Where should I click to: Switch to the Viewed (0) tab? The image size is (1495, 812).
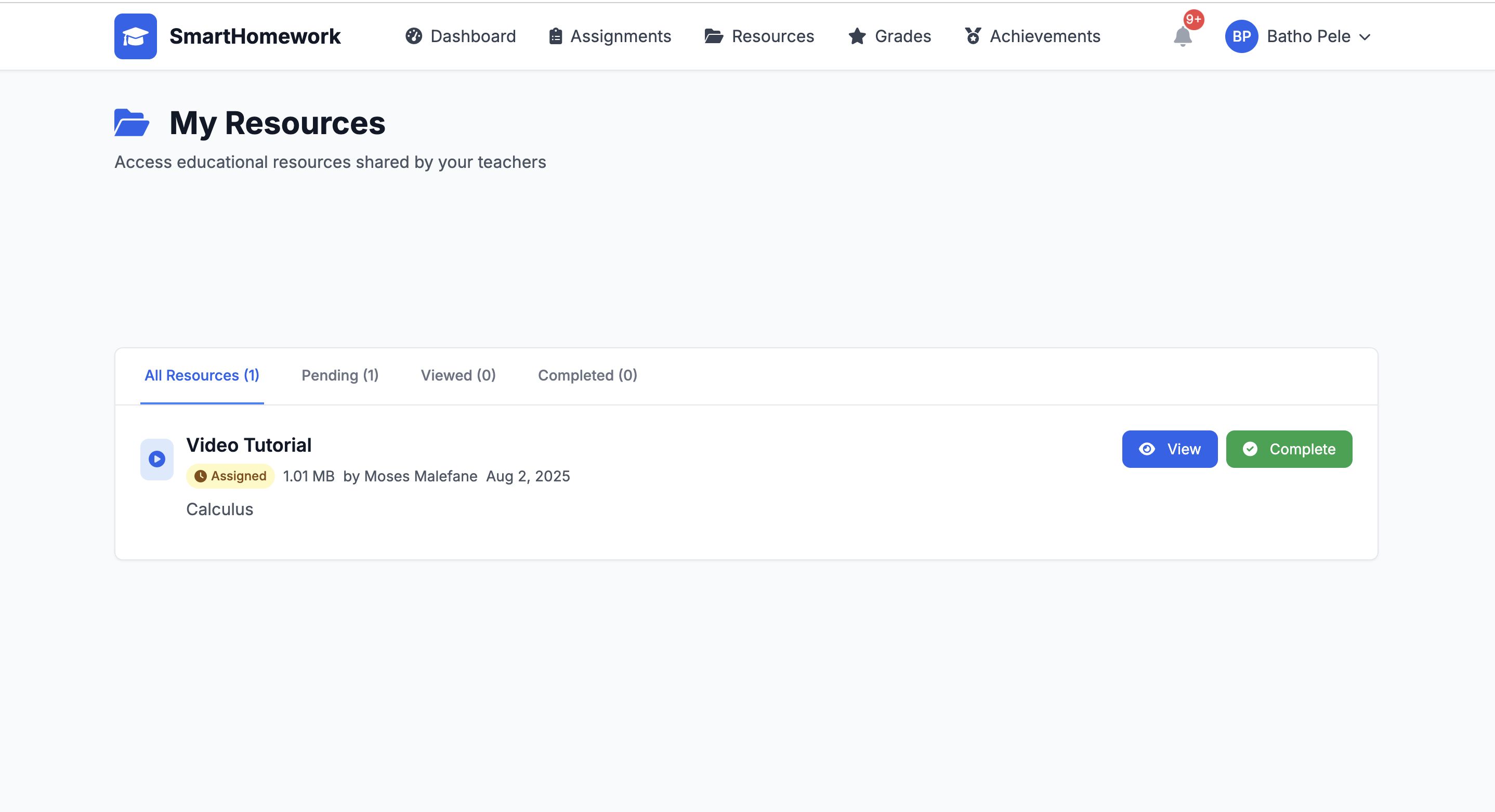[x=458, y=375]
